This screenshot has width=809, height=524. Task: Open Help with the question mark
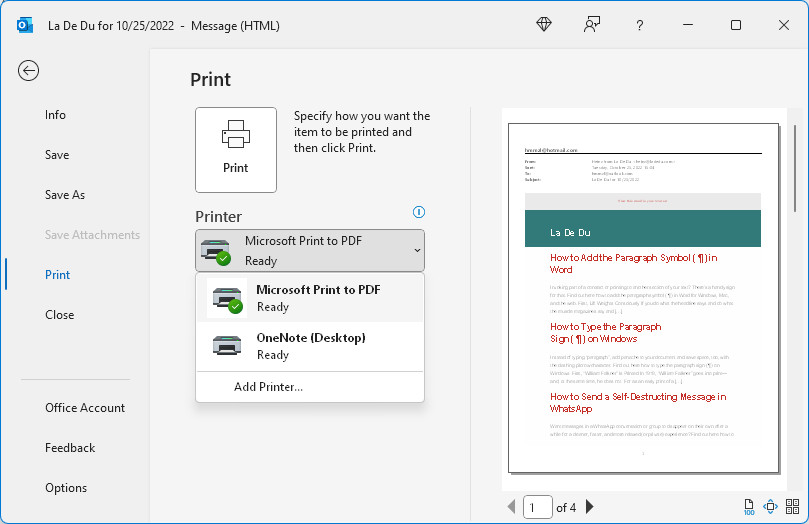click(x=640, y=25)
